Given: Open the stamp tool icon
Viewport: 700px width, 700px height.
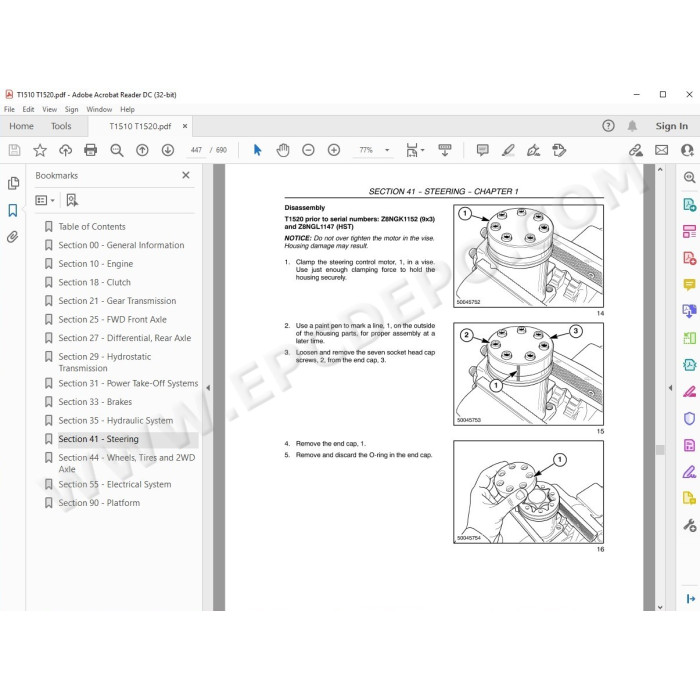Looking at the screenshot, I should click(559, 150).
